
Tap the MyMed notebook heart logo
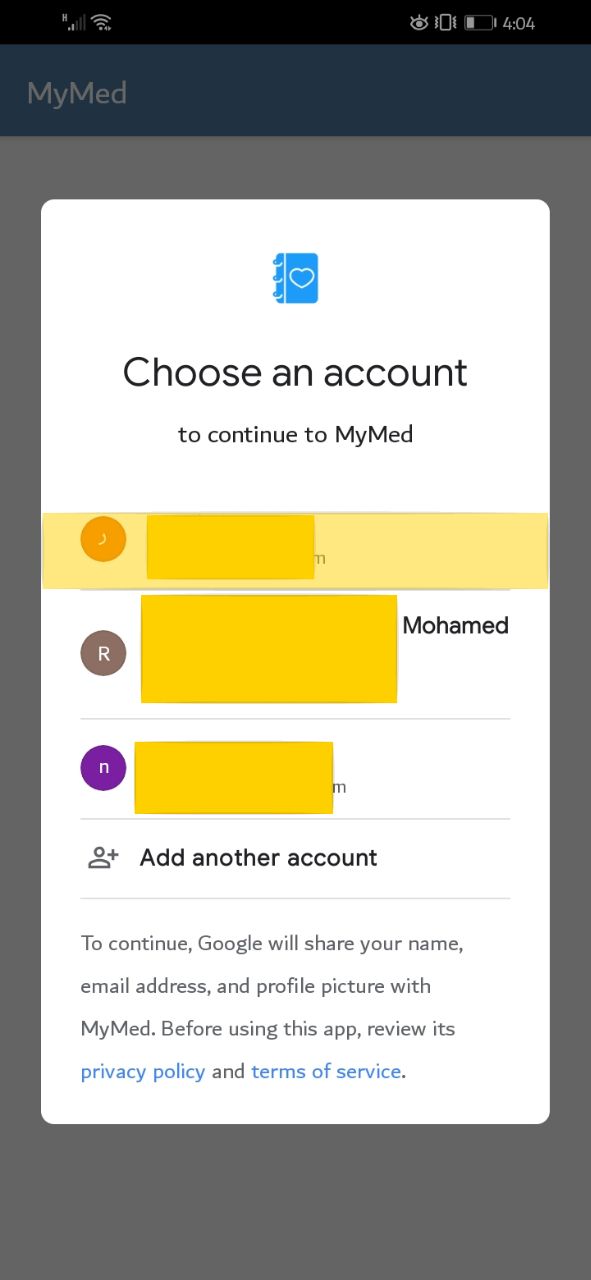(296, 278)
